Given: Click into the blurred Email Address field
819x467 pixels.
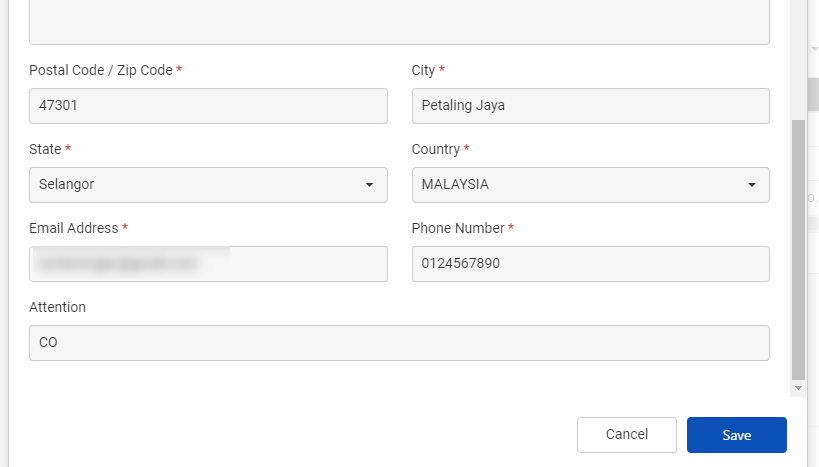Looking at the screenshot, I should point(208,264).
